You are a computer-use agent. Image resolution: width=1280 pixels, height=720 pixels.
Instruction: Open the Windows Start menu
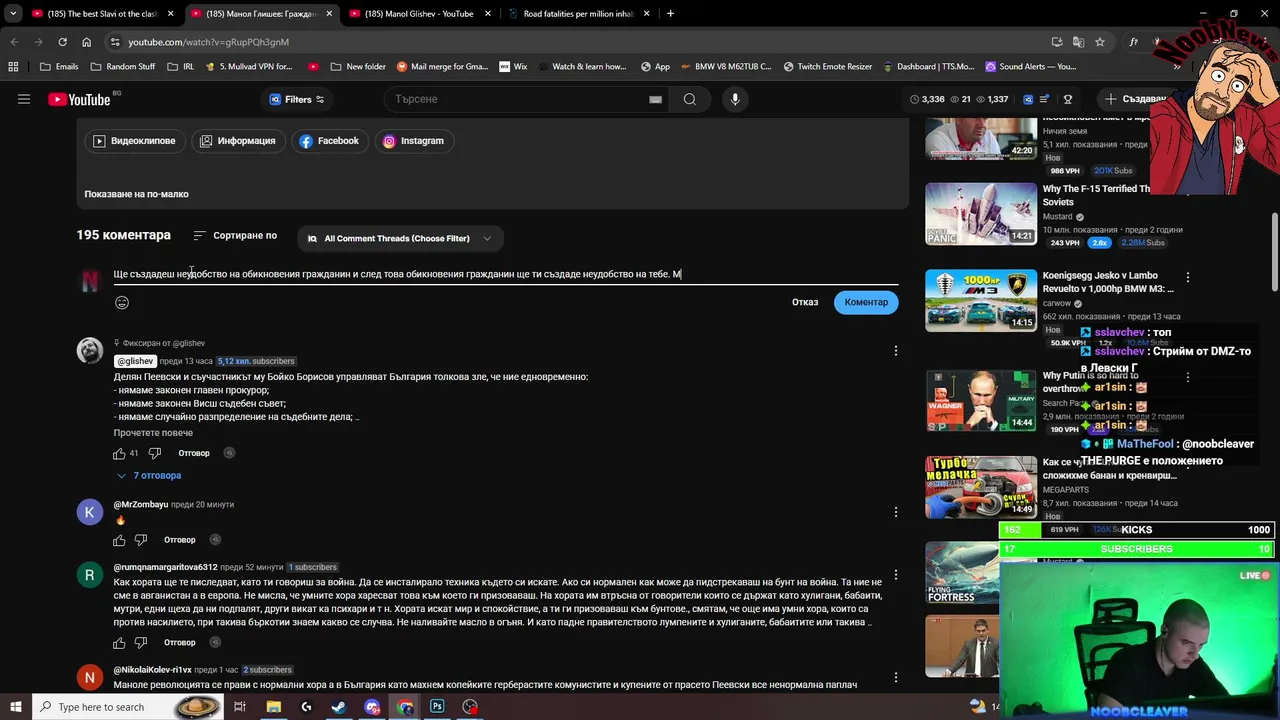click(x=15, y=707)
